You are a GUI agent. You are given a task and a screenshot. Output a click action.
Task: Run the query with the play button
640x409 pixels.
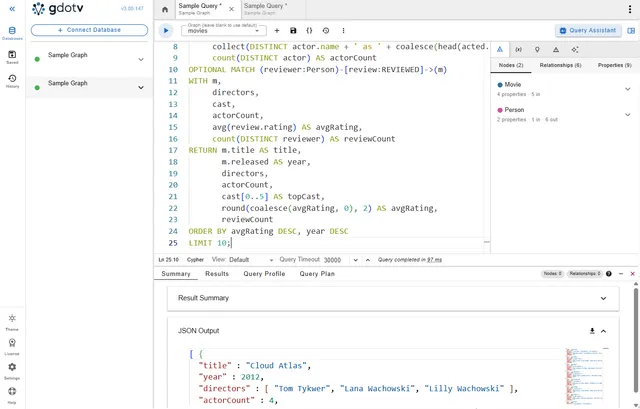pos(166,31)
